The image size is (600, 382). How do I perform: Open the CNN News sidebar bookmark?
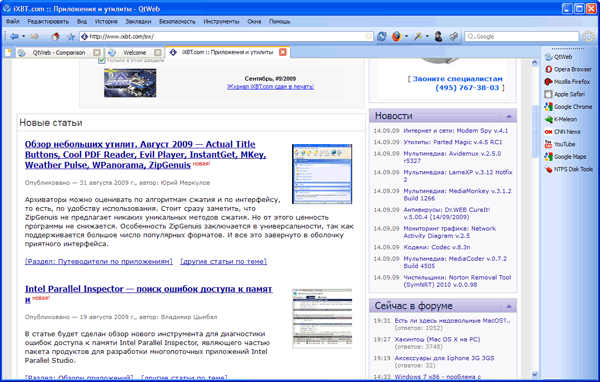(x=562, y=132)
